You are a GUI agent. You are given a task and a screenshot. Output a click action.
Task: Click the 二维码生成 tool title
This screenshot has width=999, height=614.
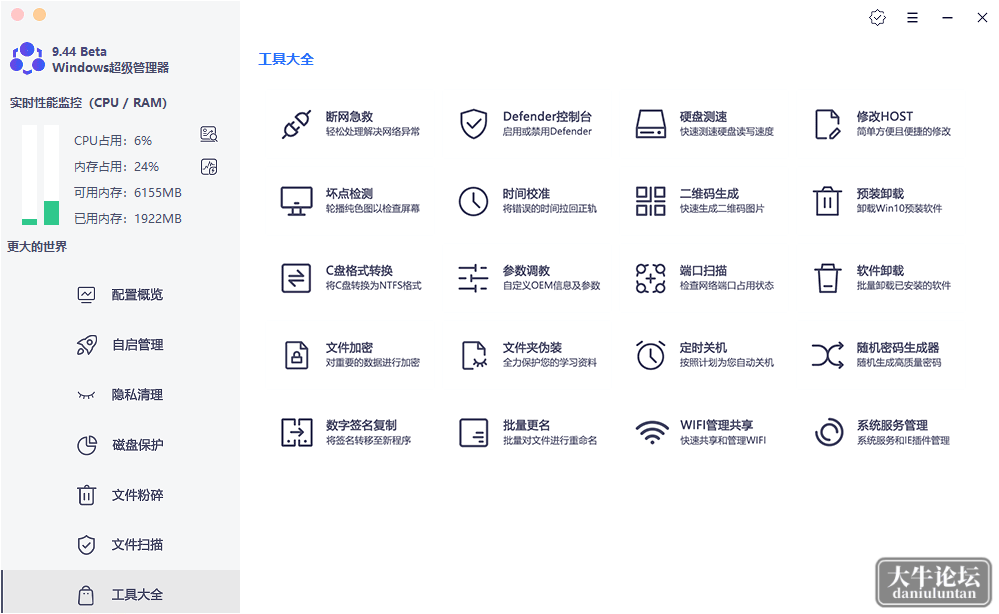click(709, 194)
